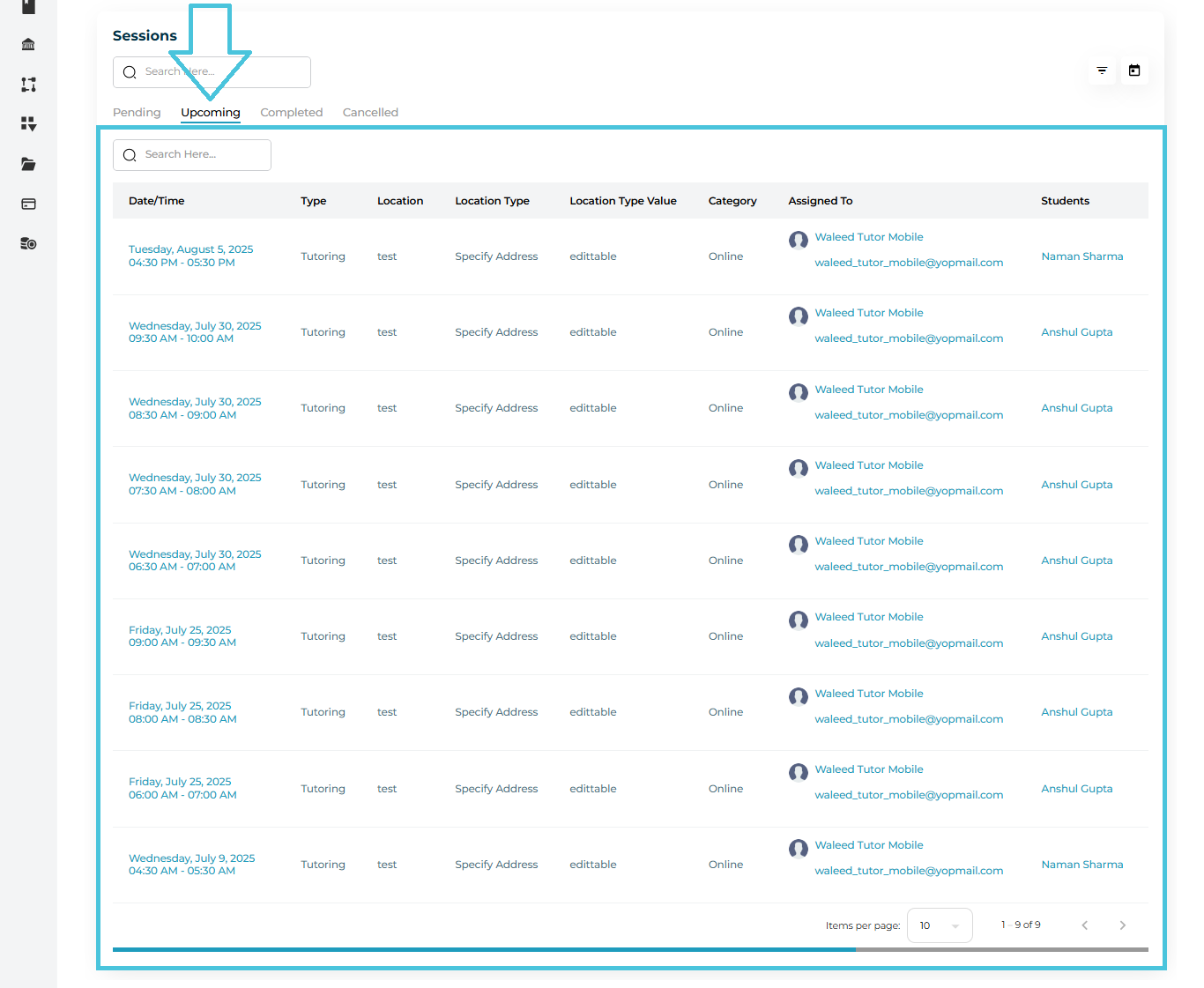Open the bank building icon in sidebar
The width and height of the screenshot is (1204, 988).
[28, 45]
